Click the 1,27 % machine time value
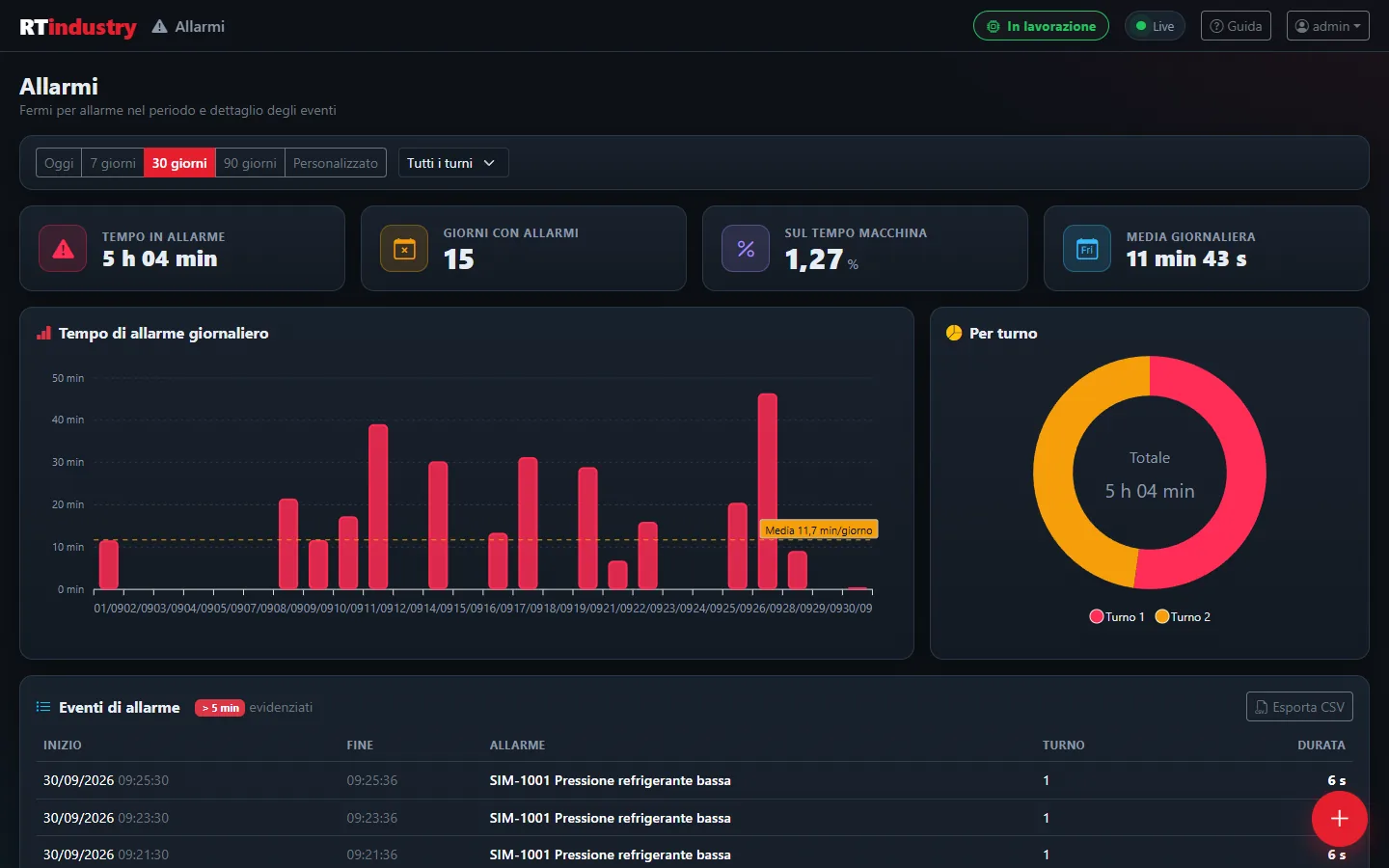Viewport: 1389px width, 868px height. coord(822,259)
